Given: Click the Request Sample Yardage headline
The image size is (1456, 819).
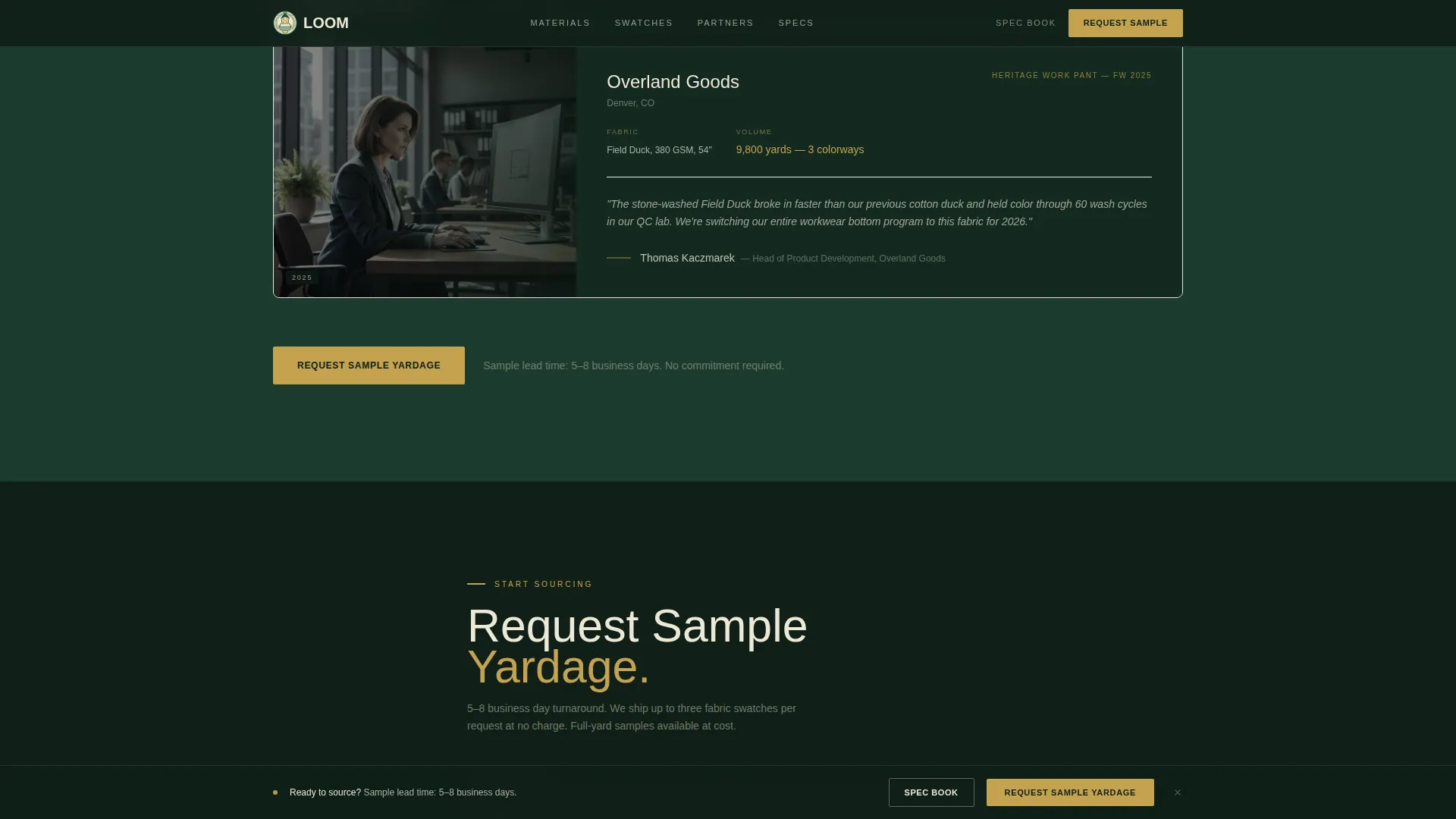Looking at the screenshot, I should (x=637, y=647).
